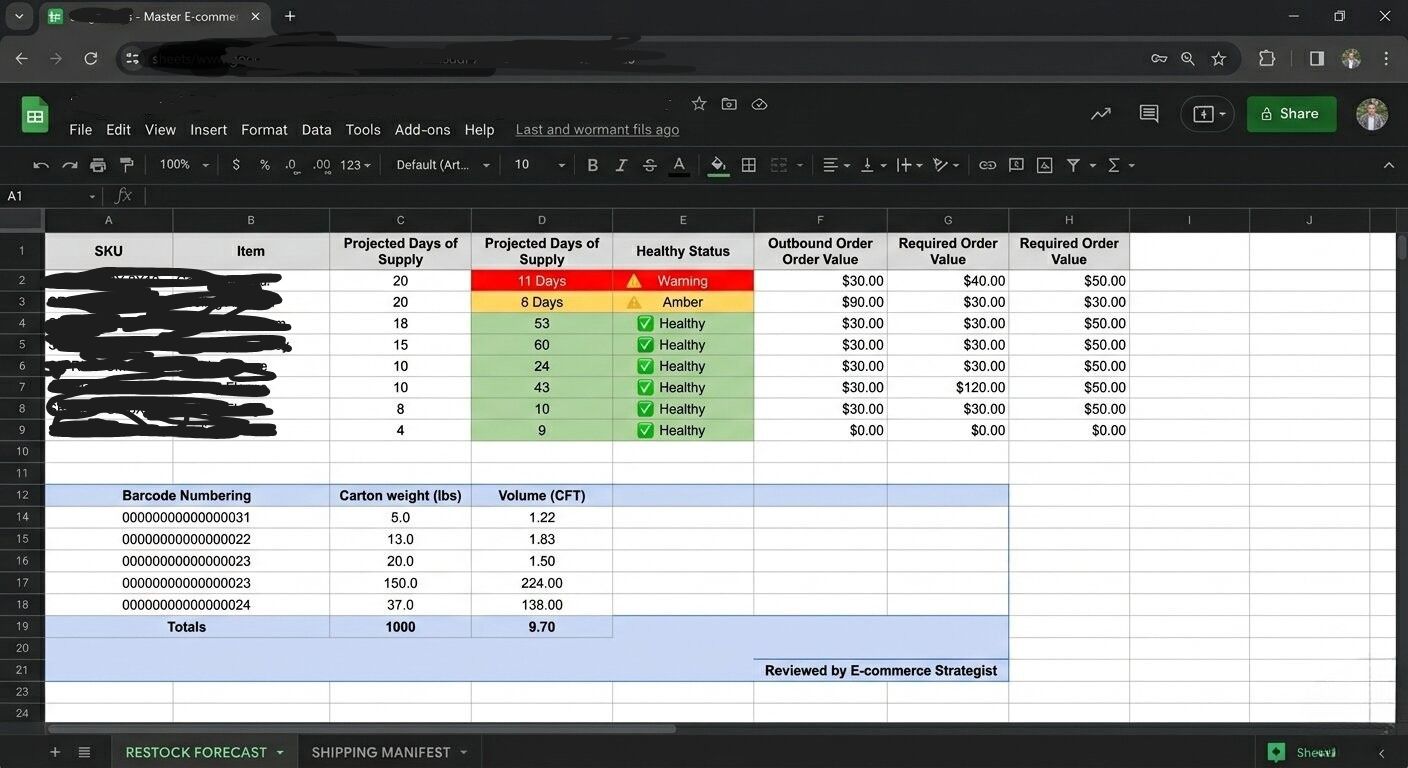This screenshot has height=768, width=1408.
Task: Open more number formats 123 dropdown
Action: (355, 165)
